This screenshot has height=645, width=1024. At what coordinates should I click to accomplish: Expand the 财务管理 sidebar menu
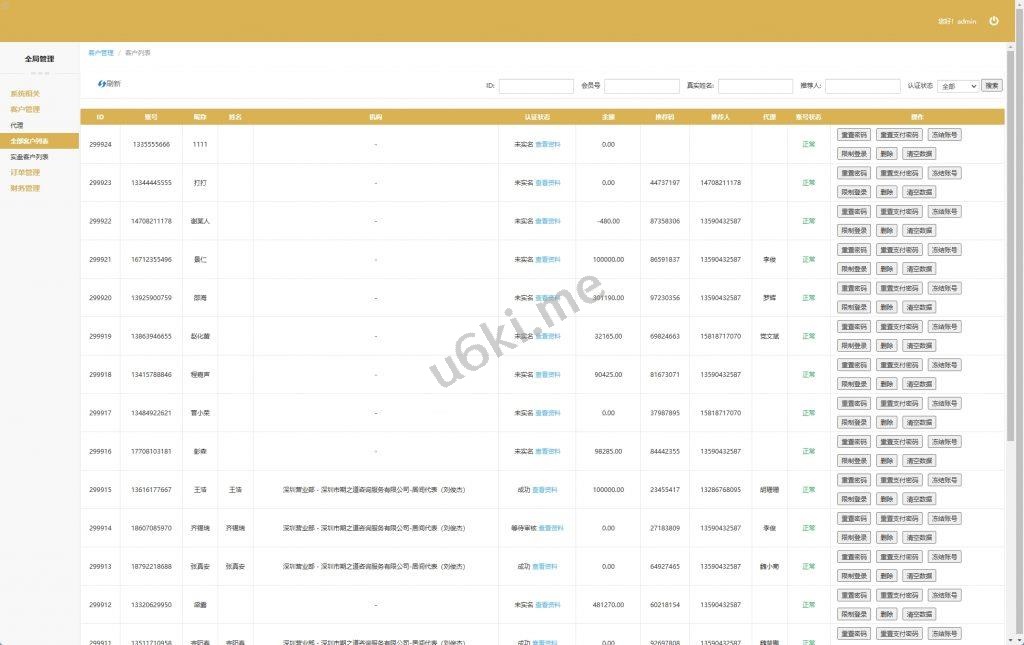(25, 188)
